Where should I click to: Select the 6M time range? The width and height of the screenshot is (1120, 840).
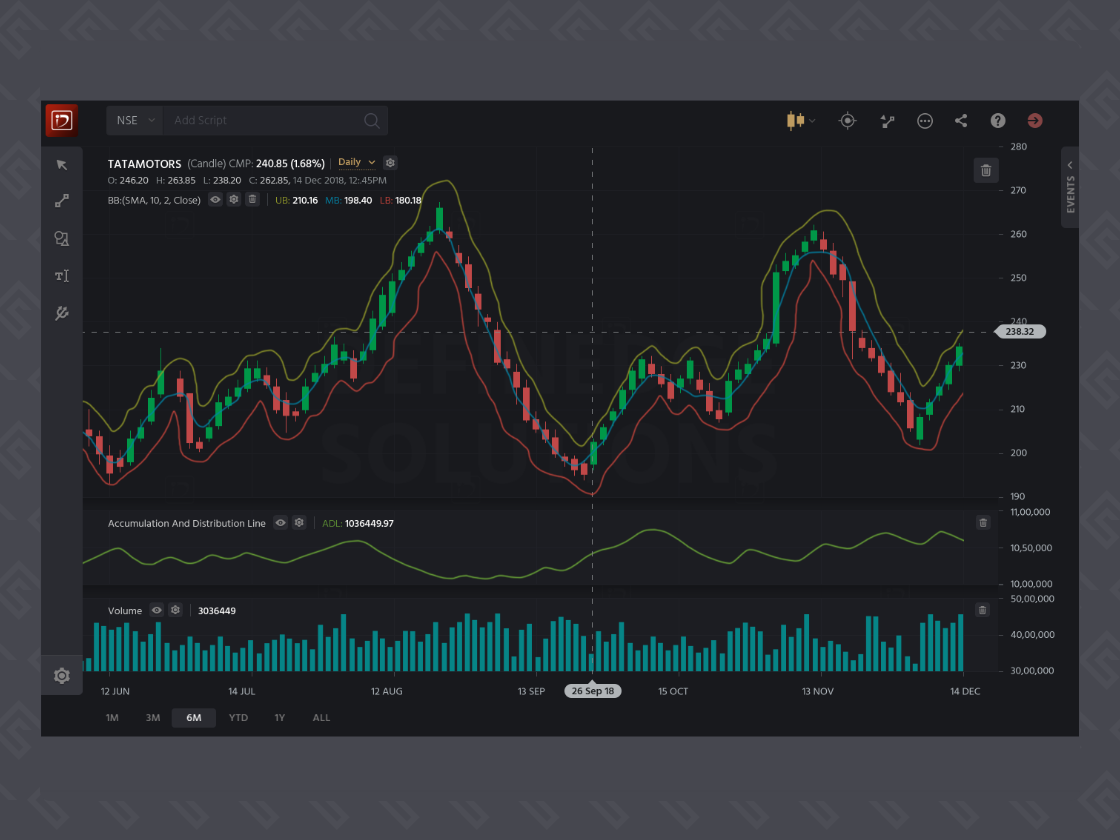[194, 717]
